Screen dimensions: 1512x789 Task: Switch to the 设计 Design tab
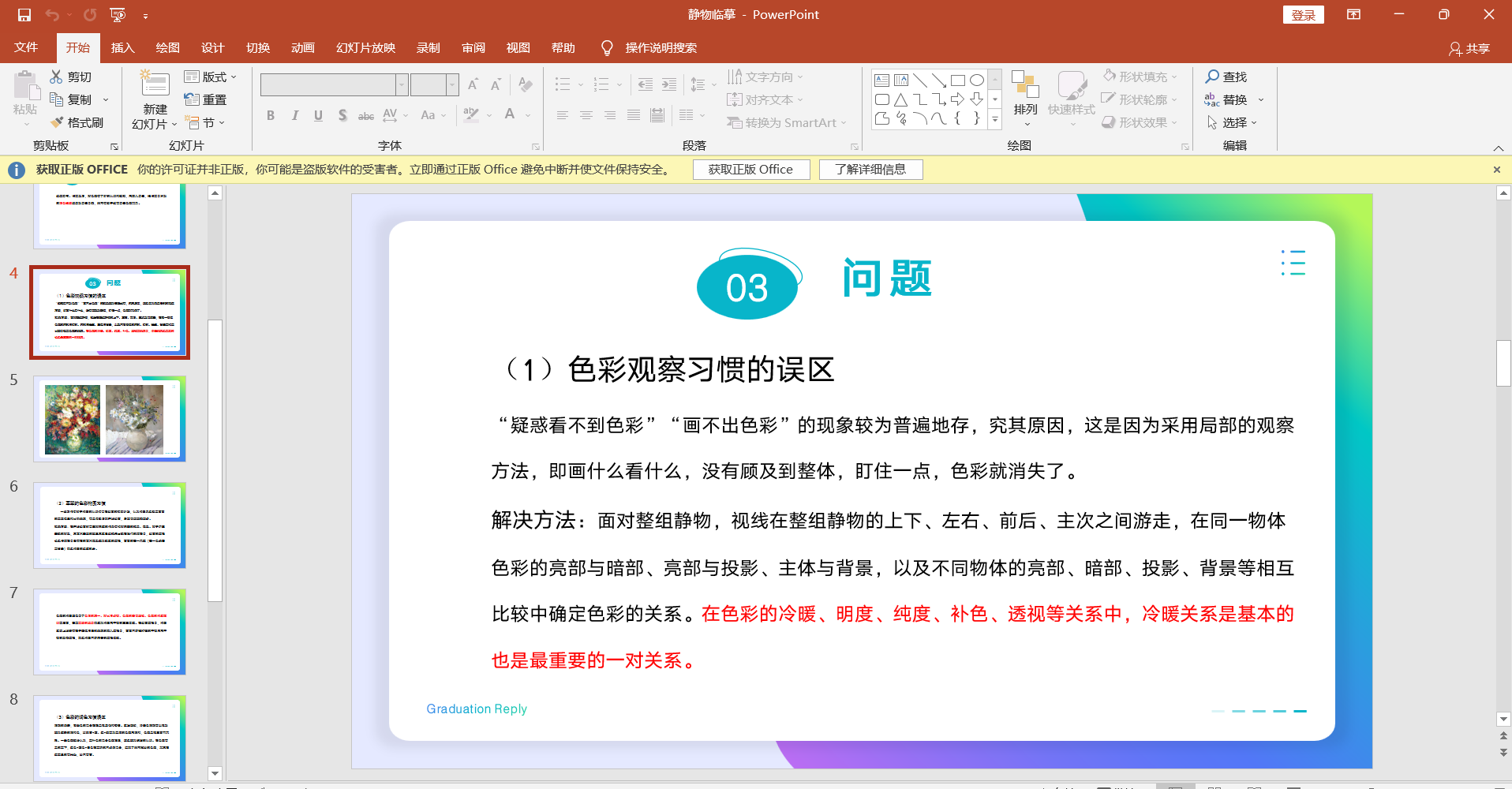[x=212, y=48]
